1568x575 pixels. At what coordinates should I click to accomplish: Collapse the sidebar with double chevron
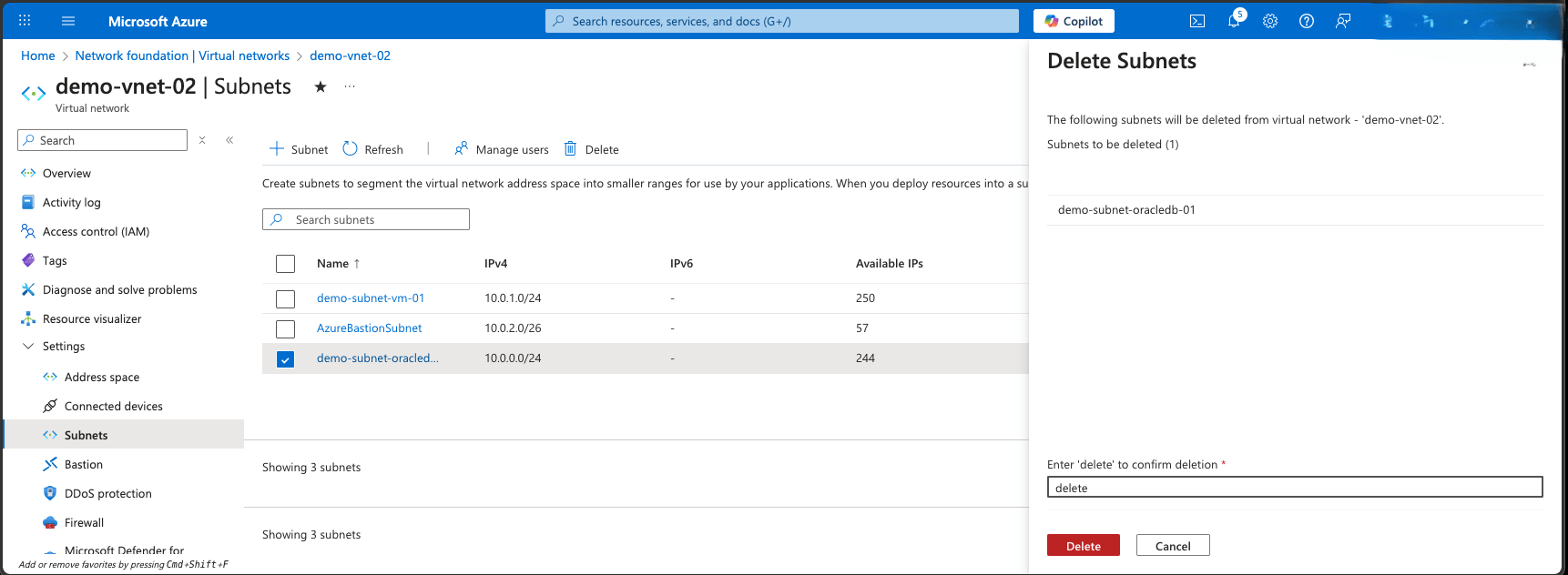229,140
